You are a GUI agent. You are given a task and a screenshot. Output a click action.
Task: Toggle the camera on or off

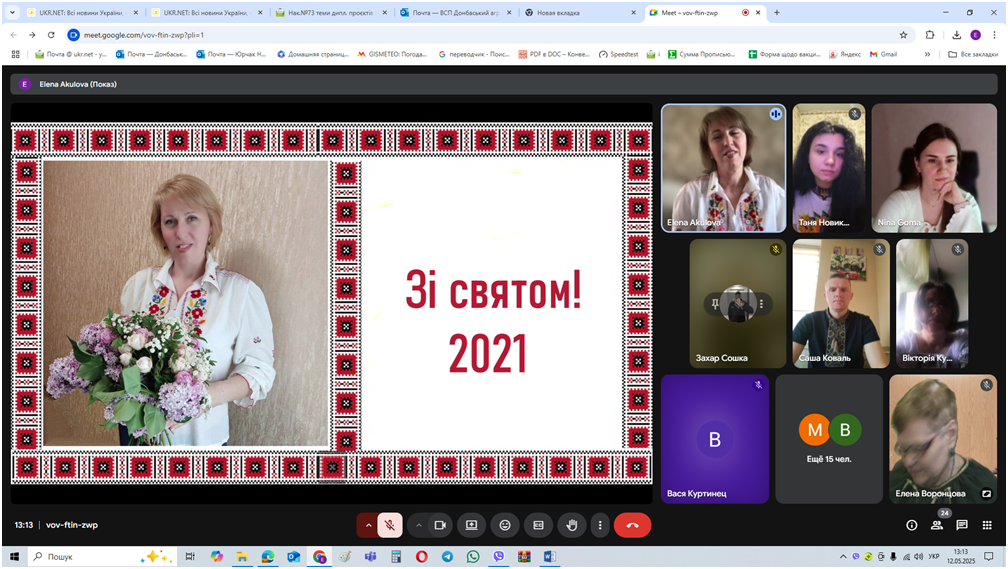[440, 525]
